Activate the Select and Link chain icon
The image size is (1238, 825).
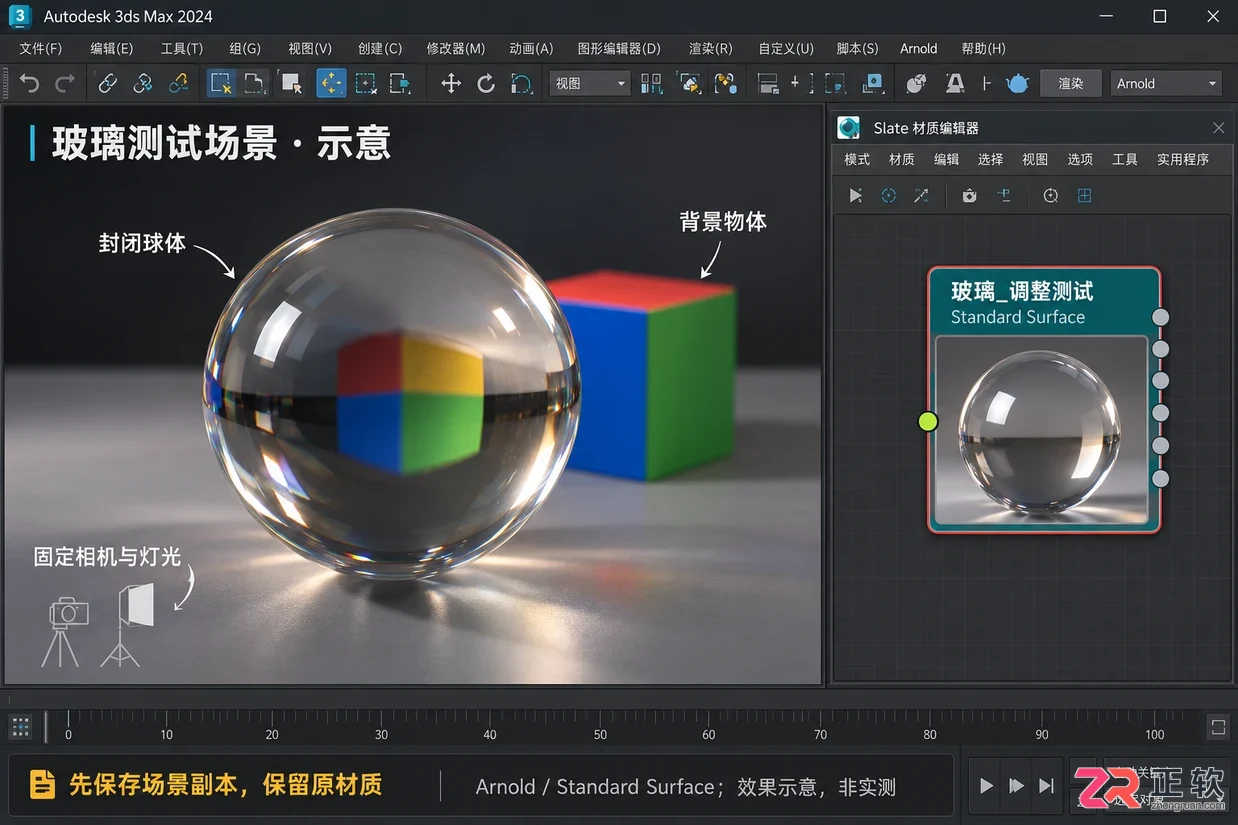(108, 84)
